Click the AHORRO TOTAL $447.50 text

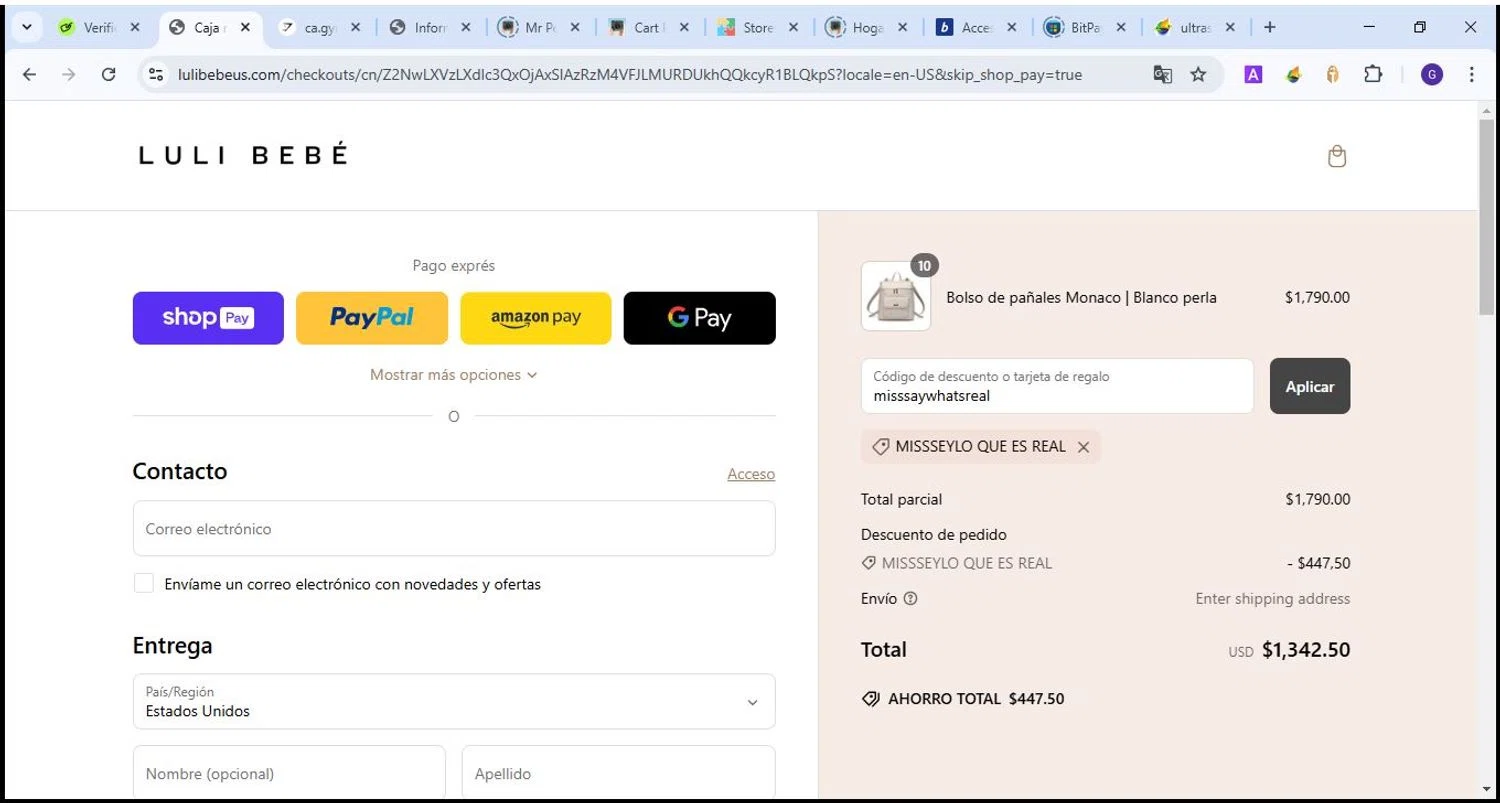point(963,699)
